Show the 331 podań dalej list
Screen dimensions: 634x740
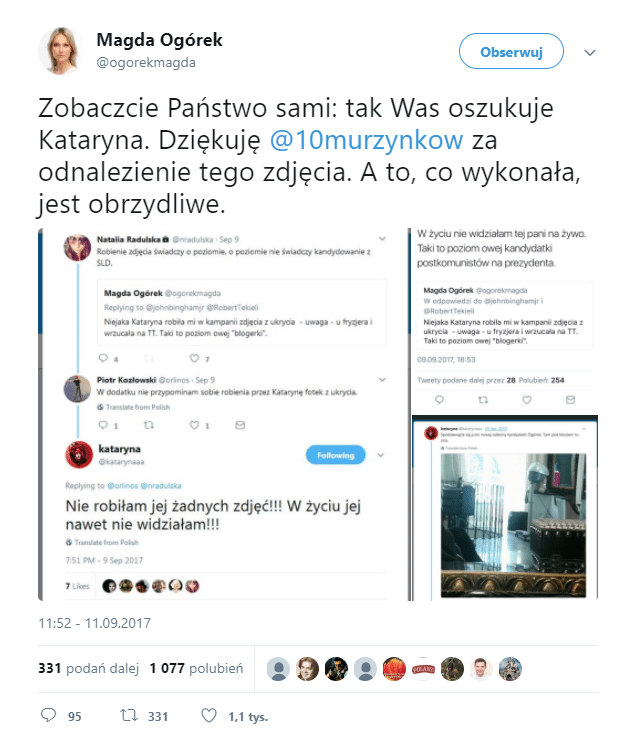click(89, 669)
